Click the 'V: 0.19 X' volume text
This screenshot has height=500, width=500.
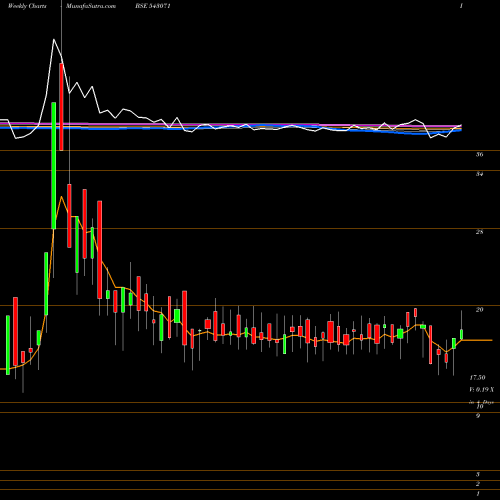482,389
